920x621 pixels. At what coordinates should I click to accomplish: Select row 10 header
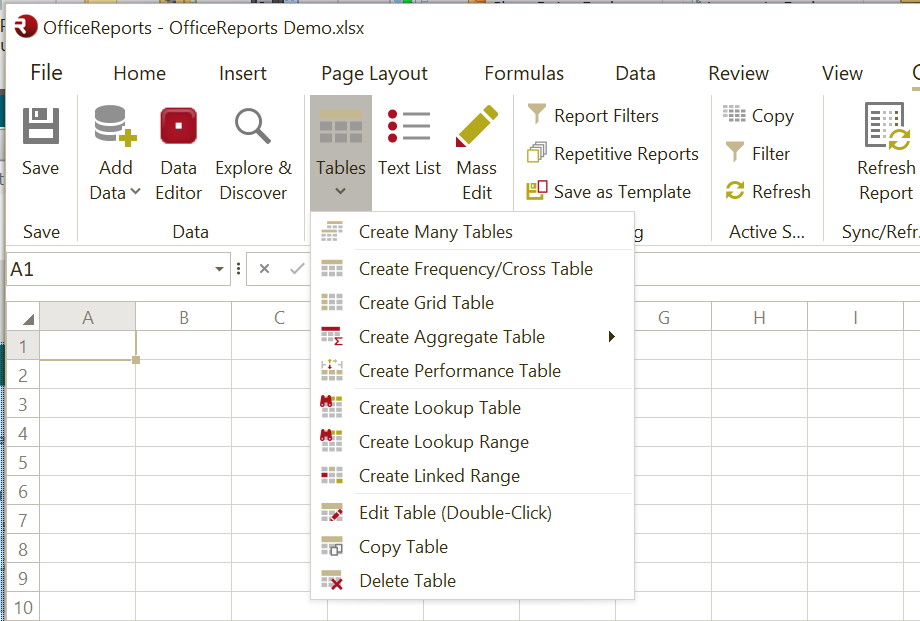pos(23,606)
